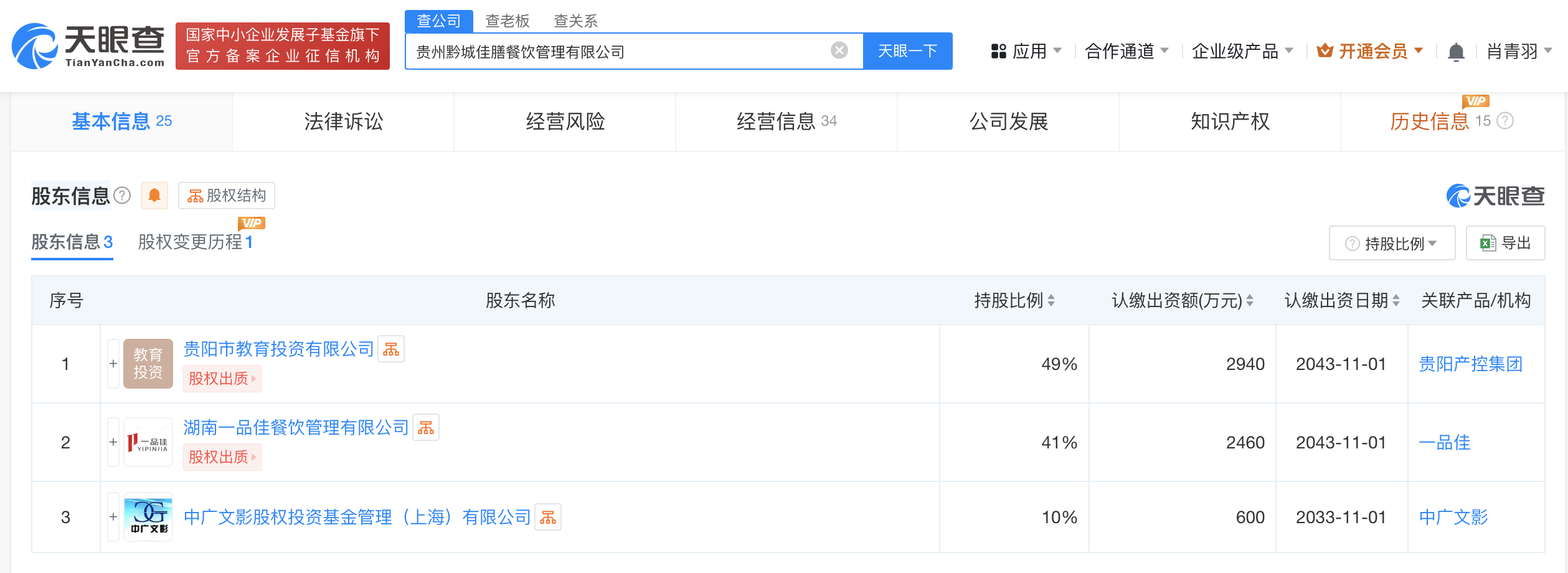The image size is (1568, 573).
Task: Open the 持股比例 filter dropdown
Action: [x=1392, y=243]
